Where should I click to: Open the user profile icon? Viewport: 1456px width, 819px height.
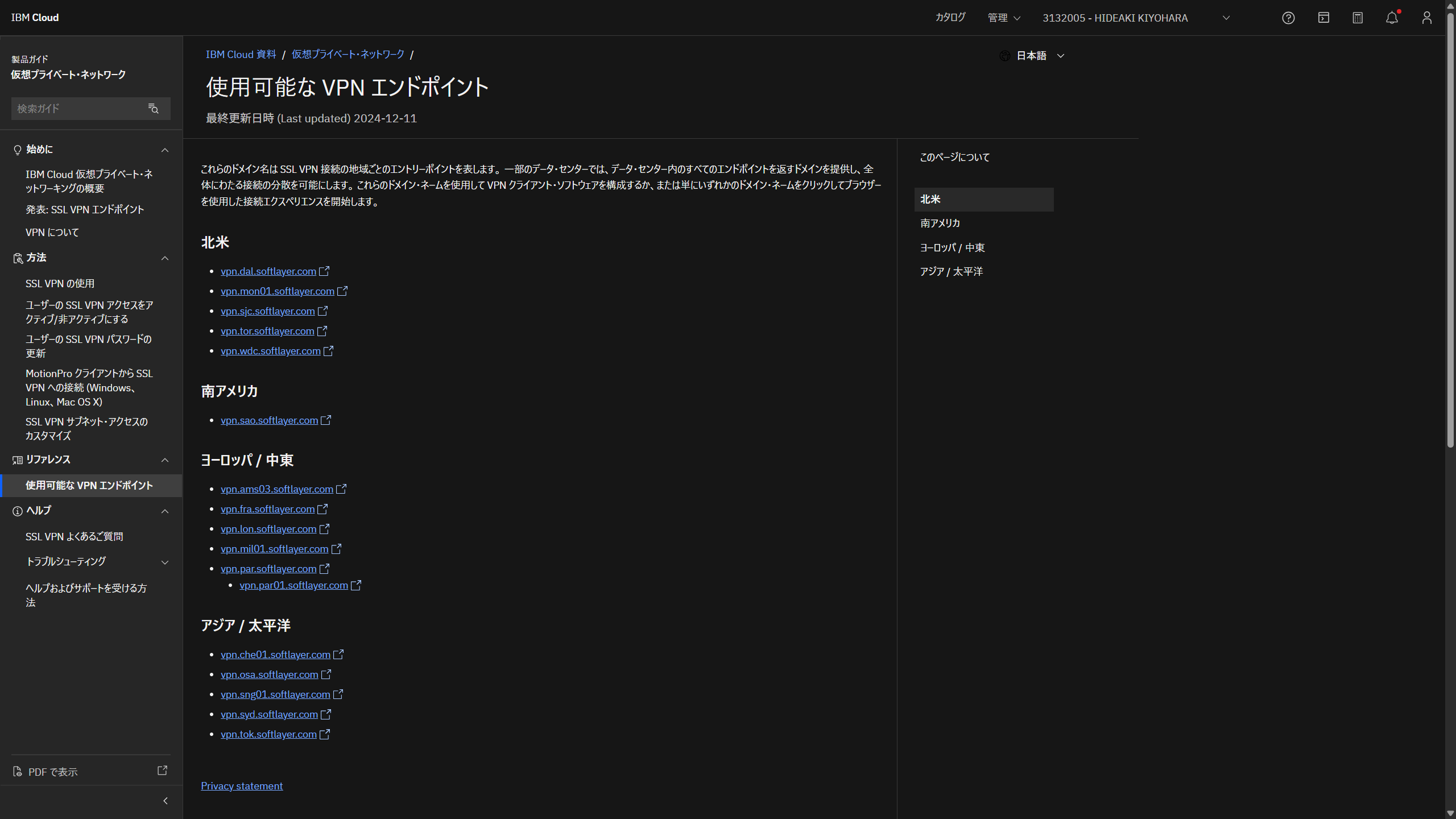point(1426,18)
